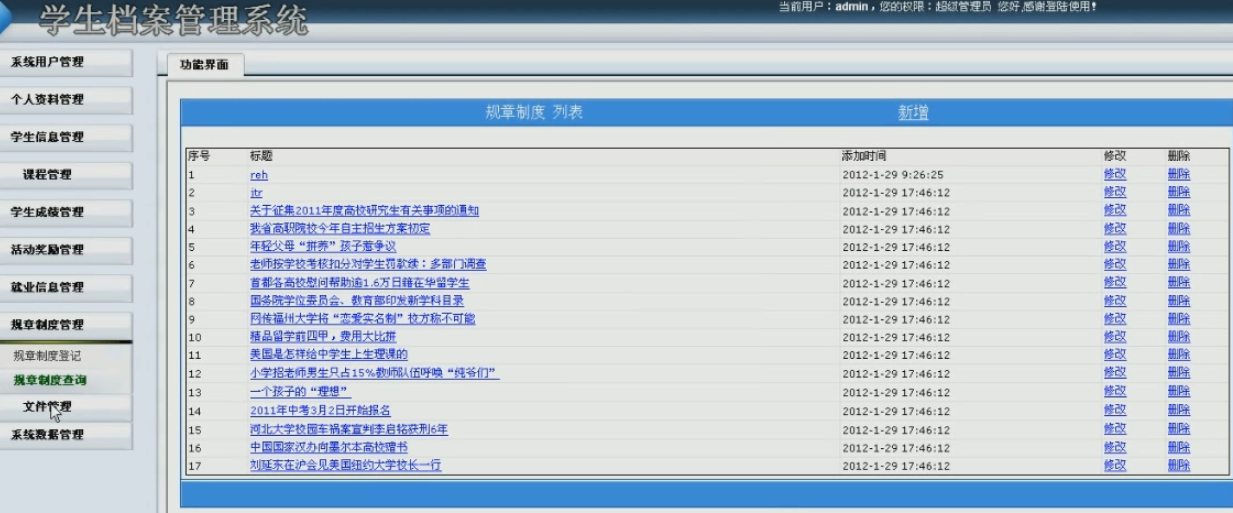Open the 关于征集2011年度高校研究生 notice link
1233x513 pixels.
[364, 211]
